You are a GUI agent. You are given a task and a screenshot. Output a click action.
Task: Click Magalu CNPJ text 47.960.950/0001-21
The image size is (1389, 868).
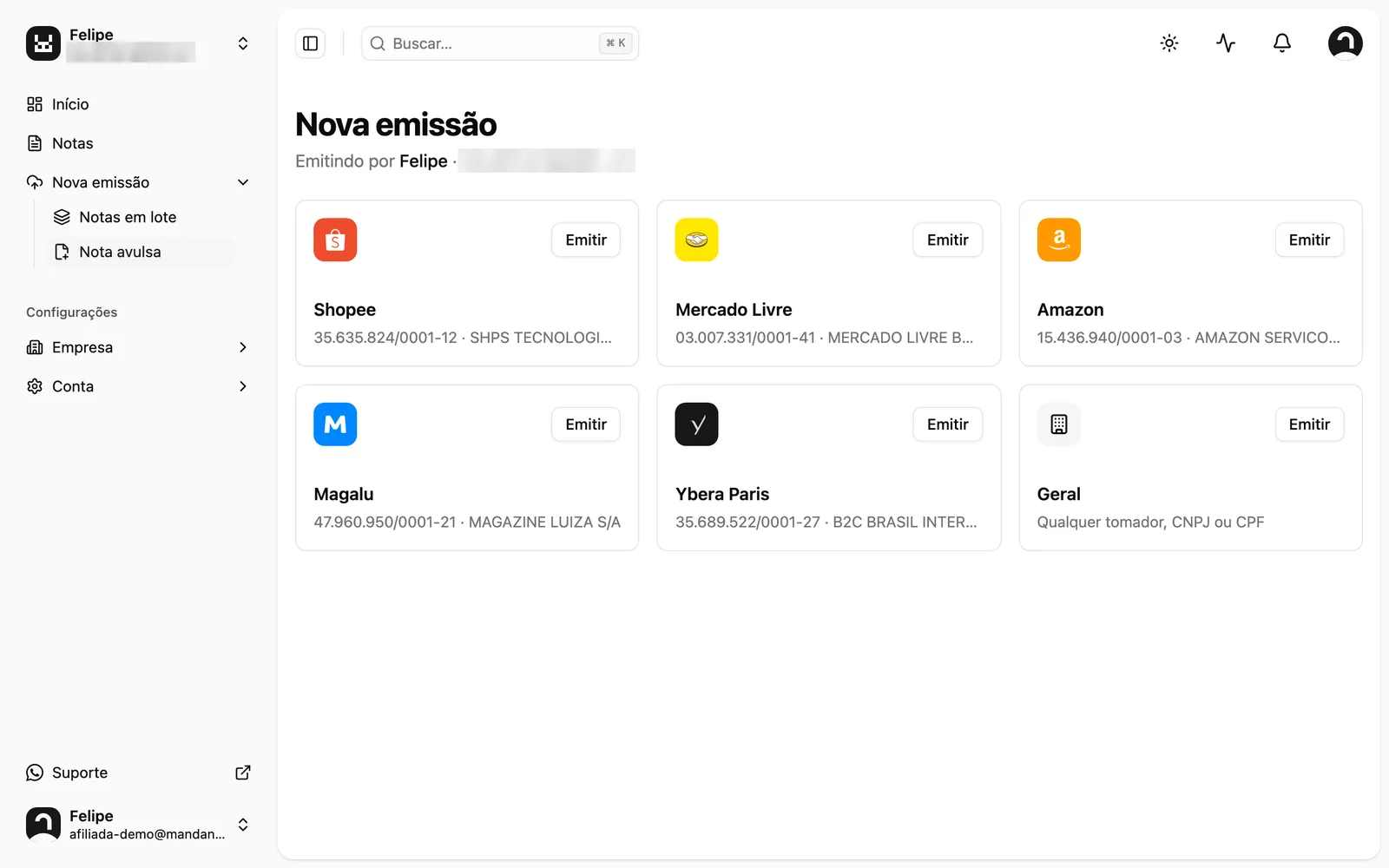pyautogui.click(x=385, y=522)
